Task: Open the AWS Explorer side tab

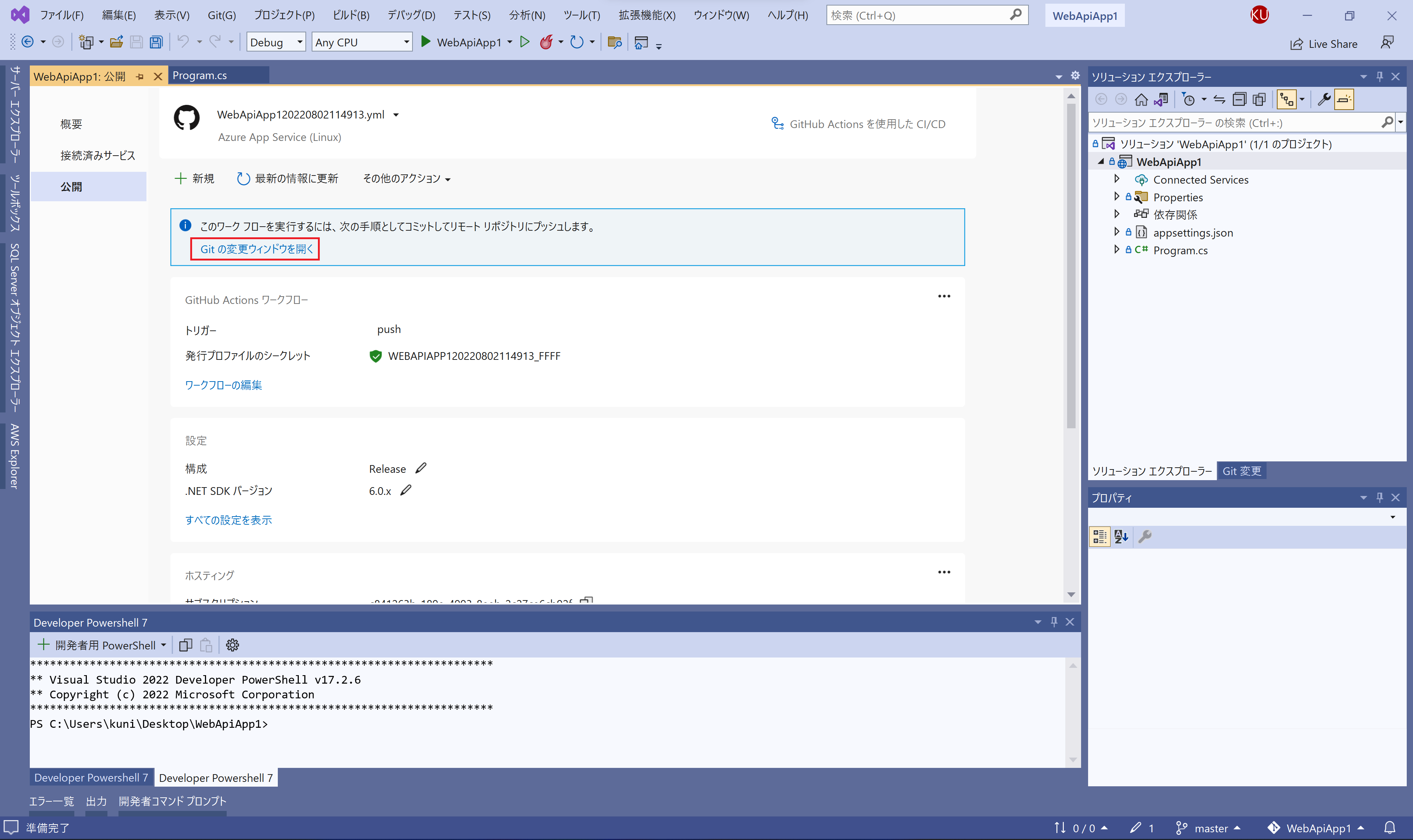Action: (14, 456)
